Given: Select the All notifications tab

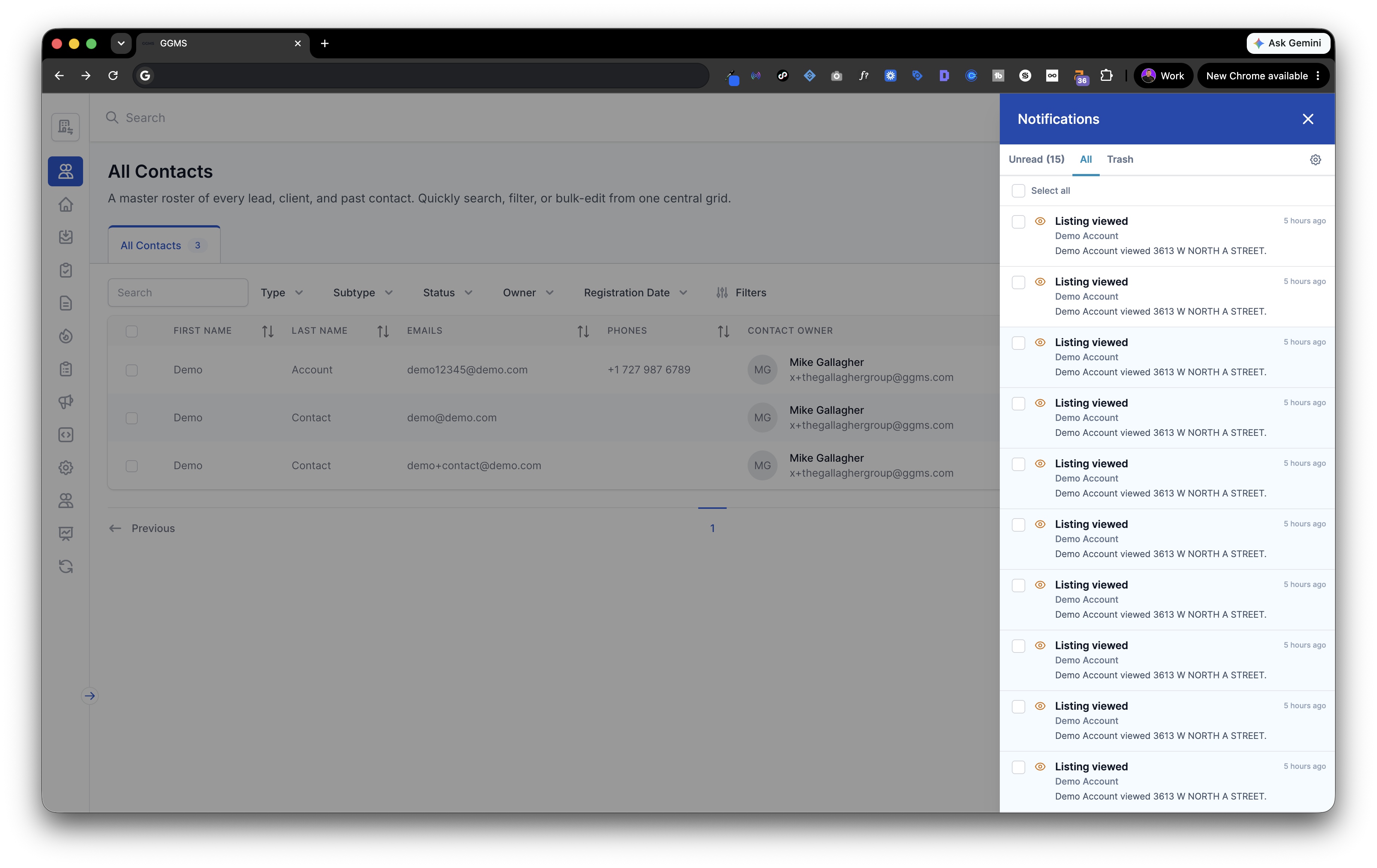Looking at the screenshot, I should click(1086, 159).
